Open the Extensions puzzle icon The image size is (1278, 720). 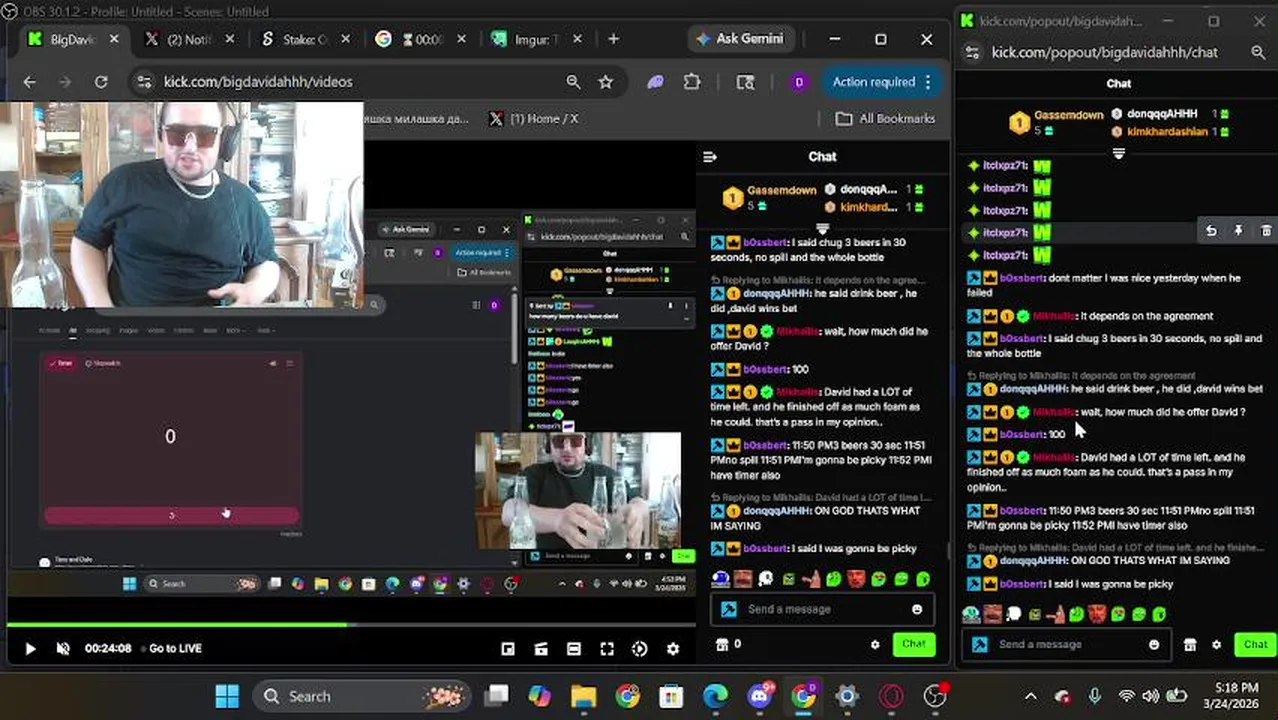coord(692,82)
